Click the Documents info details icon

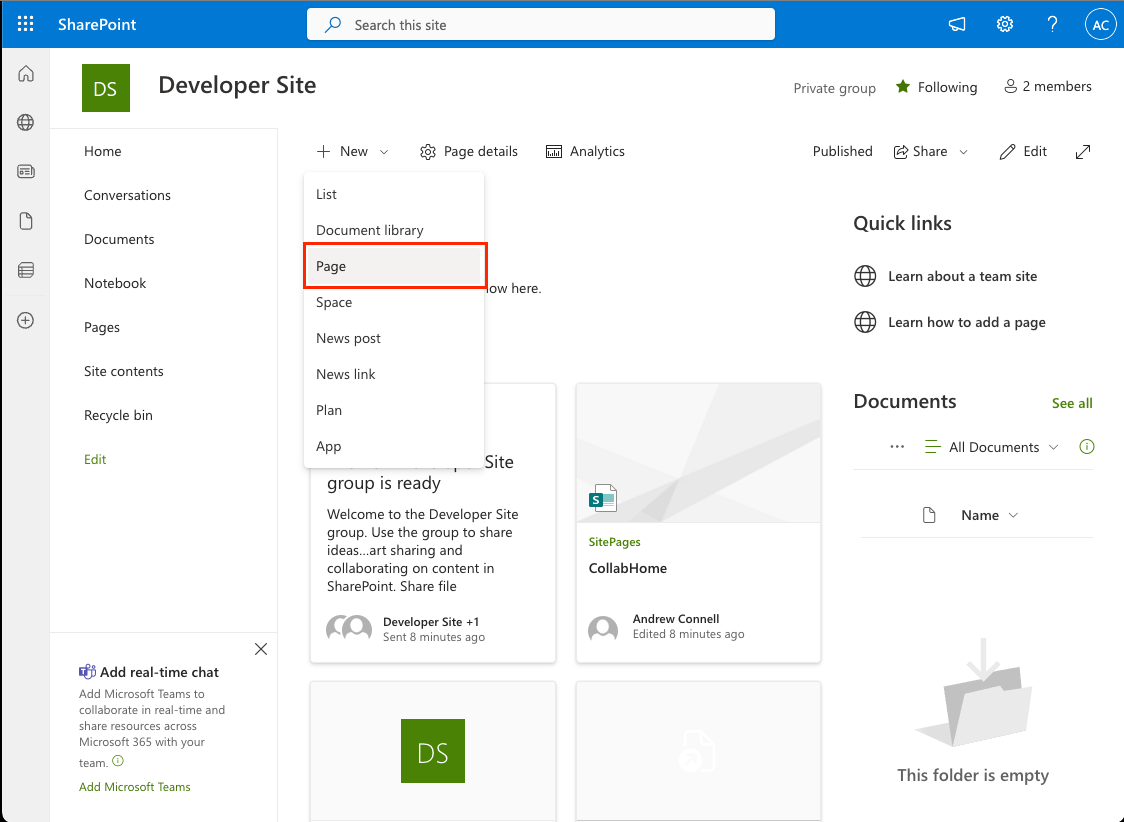(x=1087, y=446)
